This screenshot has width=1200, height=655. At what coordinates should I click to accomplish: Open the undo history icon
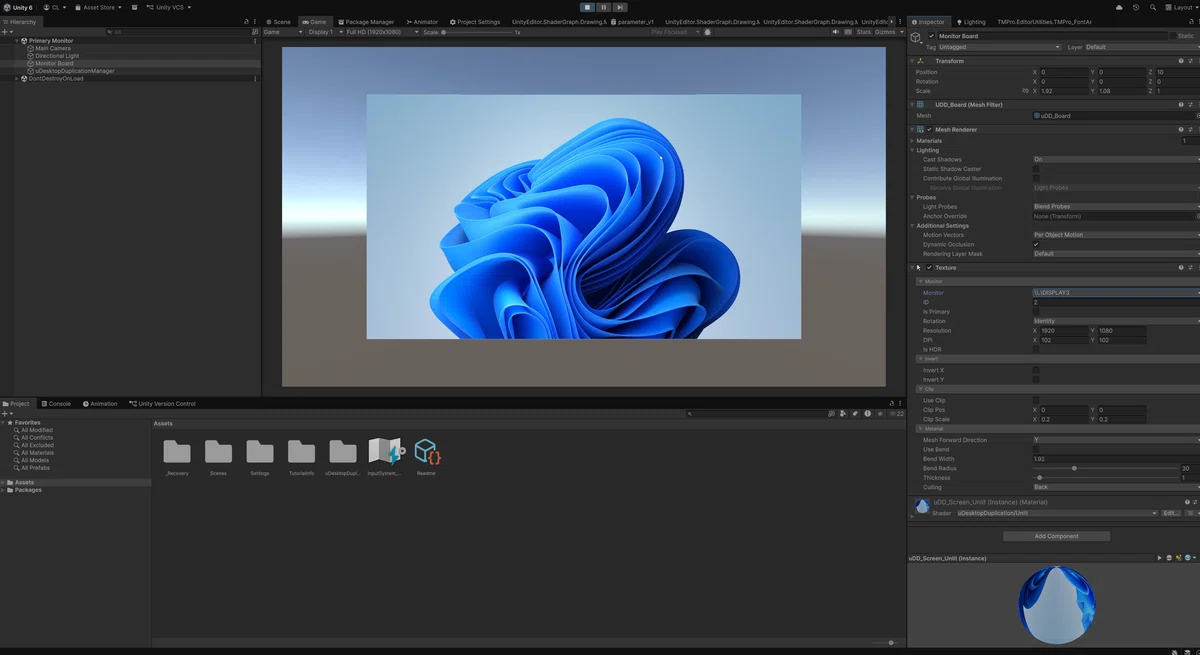[x=1136, y=7]
